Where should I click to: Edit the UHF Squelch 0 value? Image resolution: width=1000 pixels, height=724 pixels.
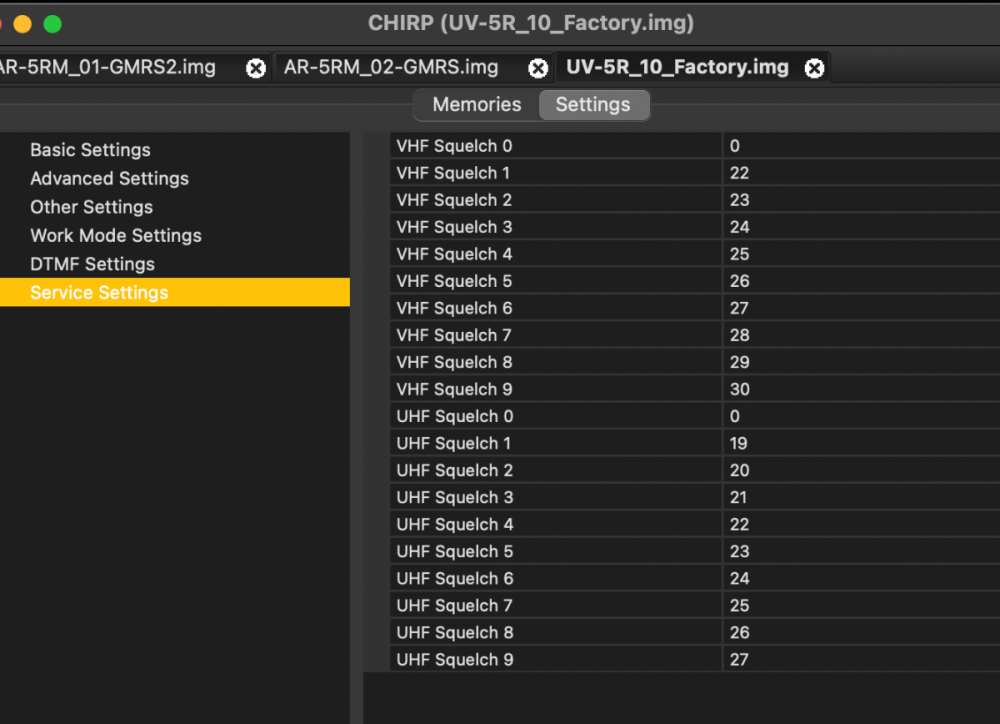860,416
